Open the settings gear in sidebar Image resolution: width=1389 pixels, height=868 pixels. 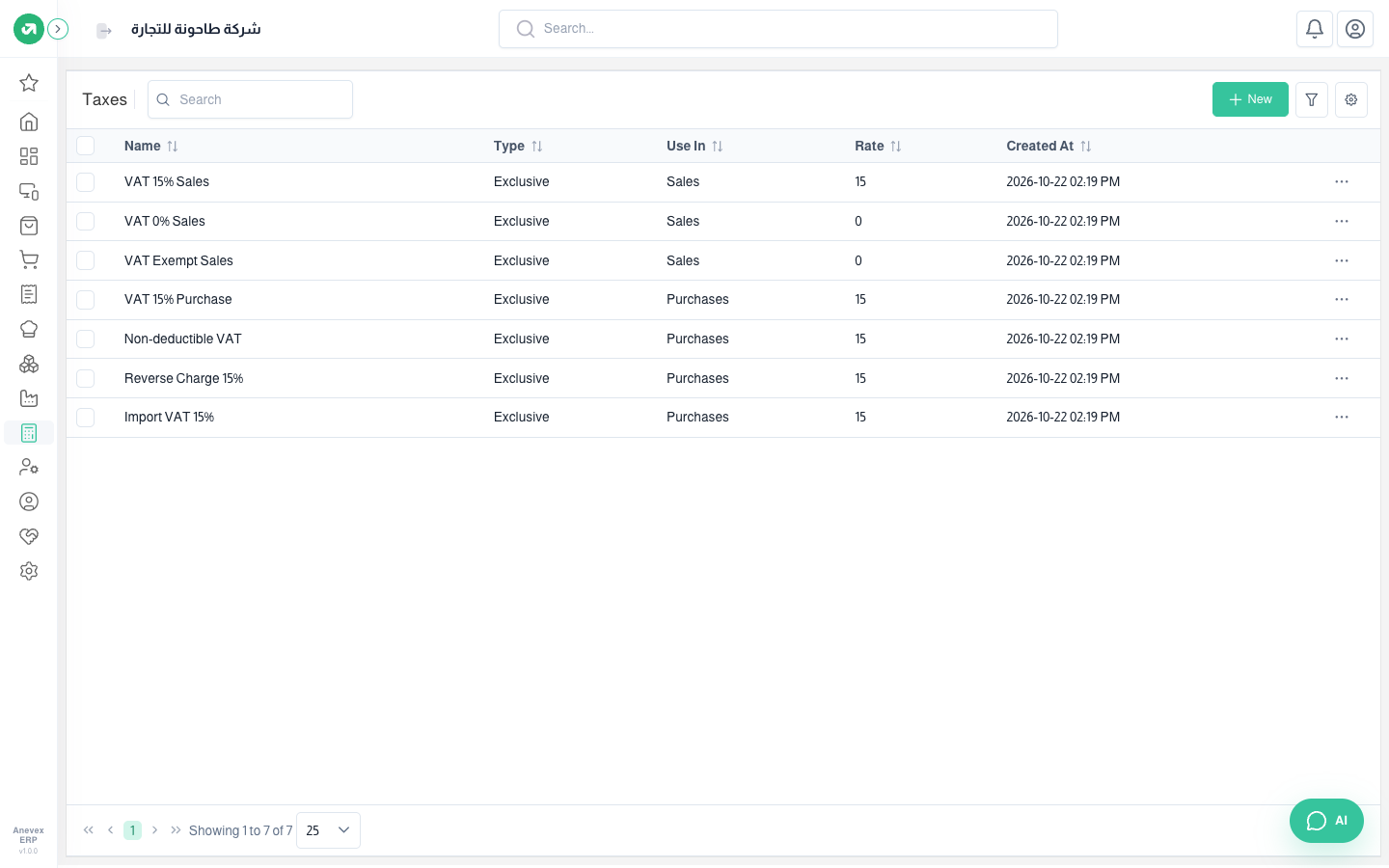point(29,571)
